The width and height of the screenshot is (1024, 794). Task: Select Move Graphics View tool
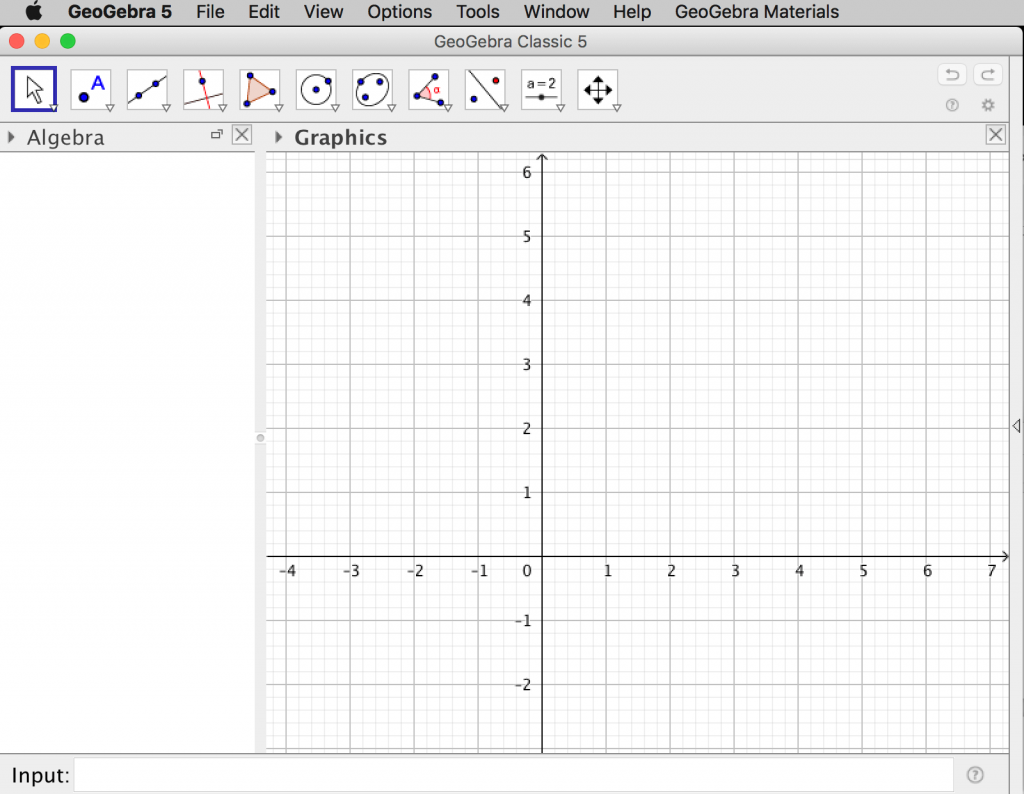point(598,89)
